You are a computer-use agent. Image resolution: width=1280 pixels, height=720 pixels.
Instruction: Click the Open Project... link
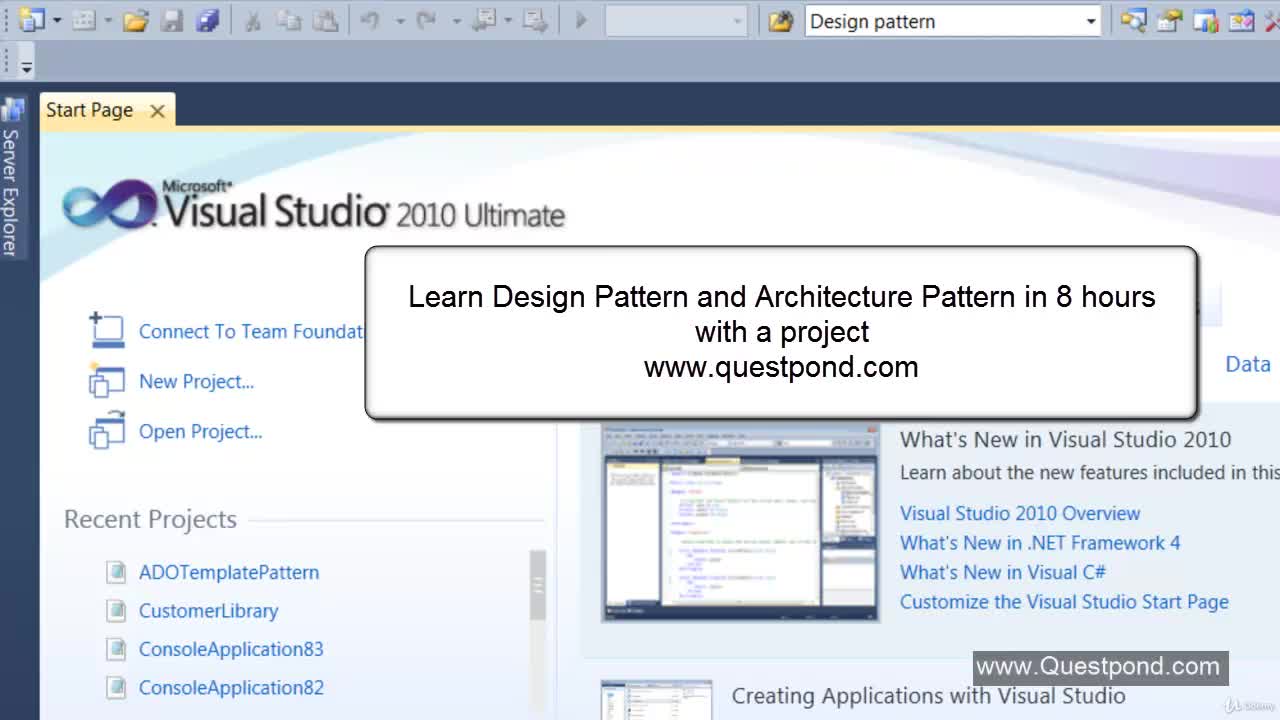(200, 431)
